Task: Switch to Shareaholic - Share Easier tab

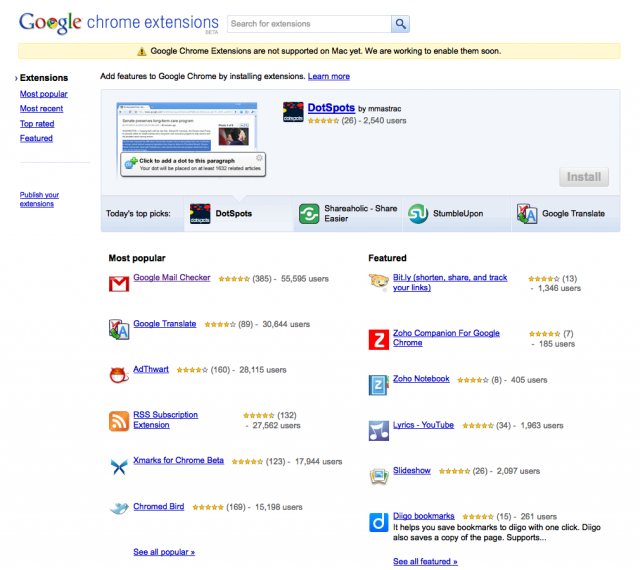Action: coord(348,214)
